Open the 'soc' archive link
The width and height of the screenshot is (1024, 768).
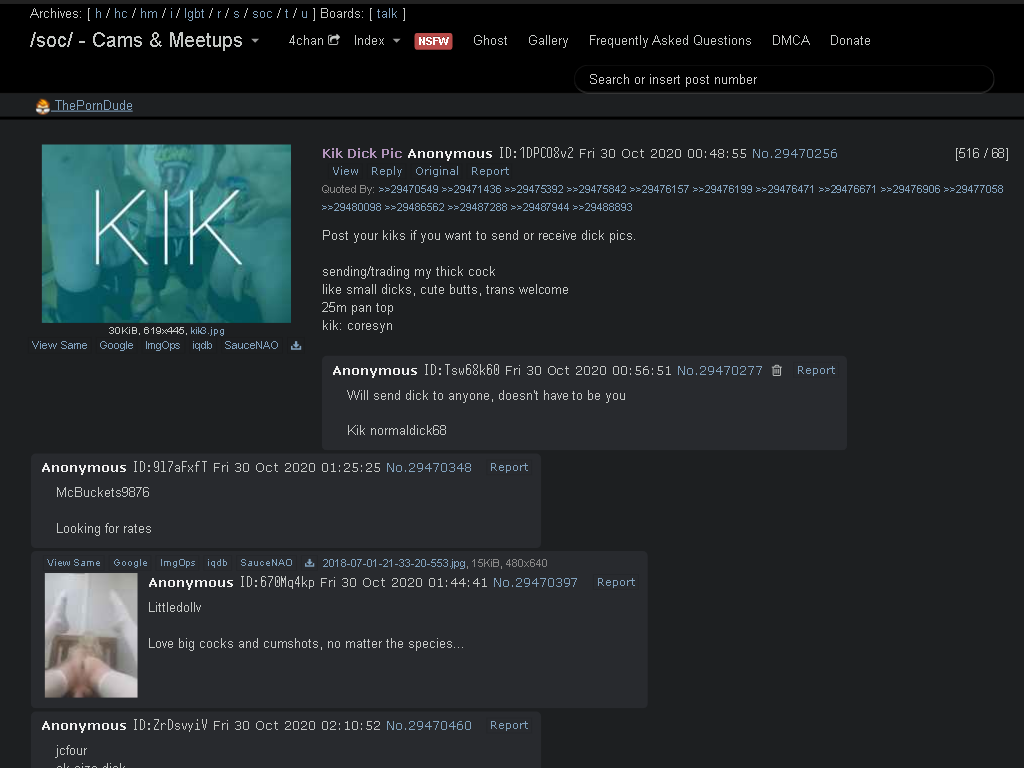(262, 13)
